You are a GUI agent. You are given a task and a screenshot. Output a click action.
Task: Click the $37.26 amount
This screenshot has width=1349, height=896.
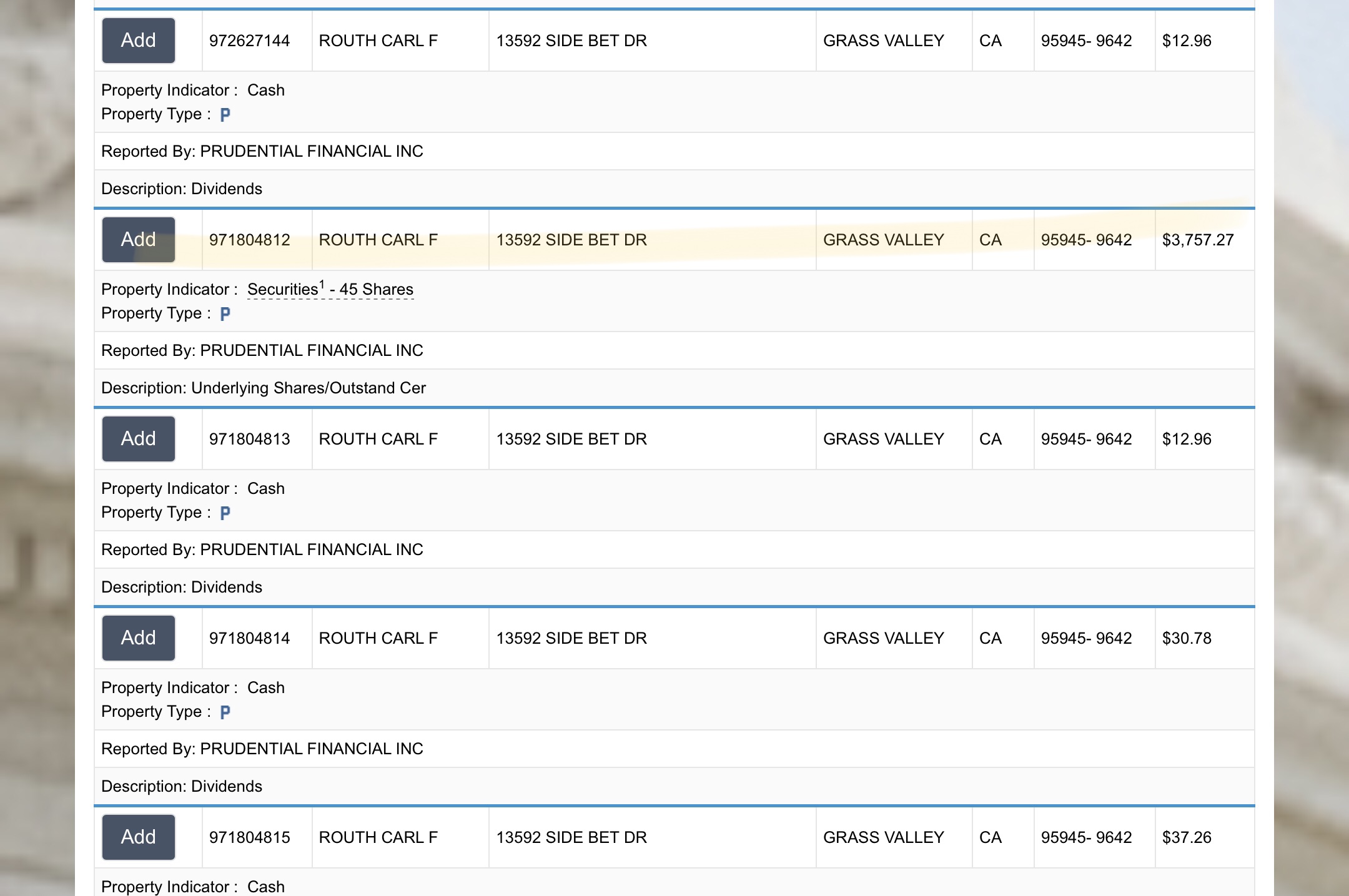pos(1187,837)
